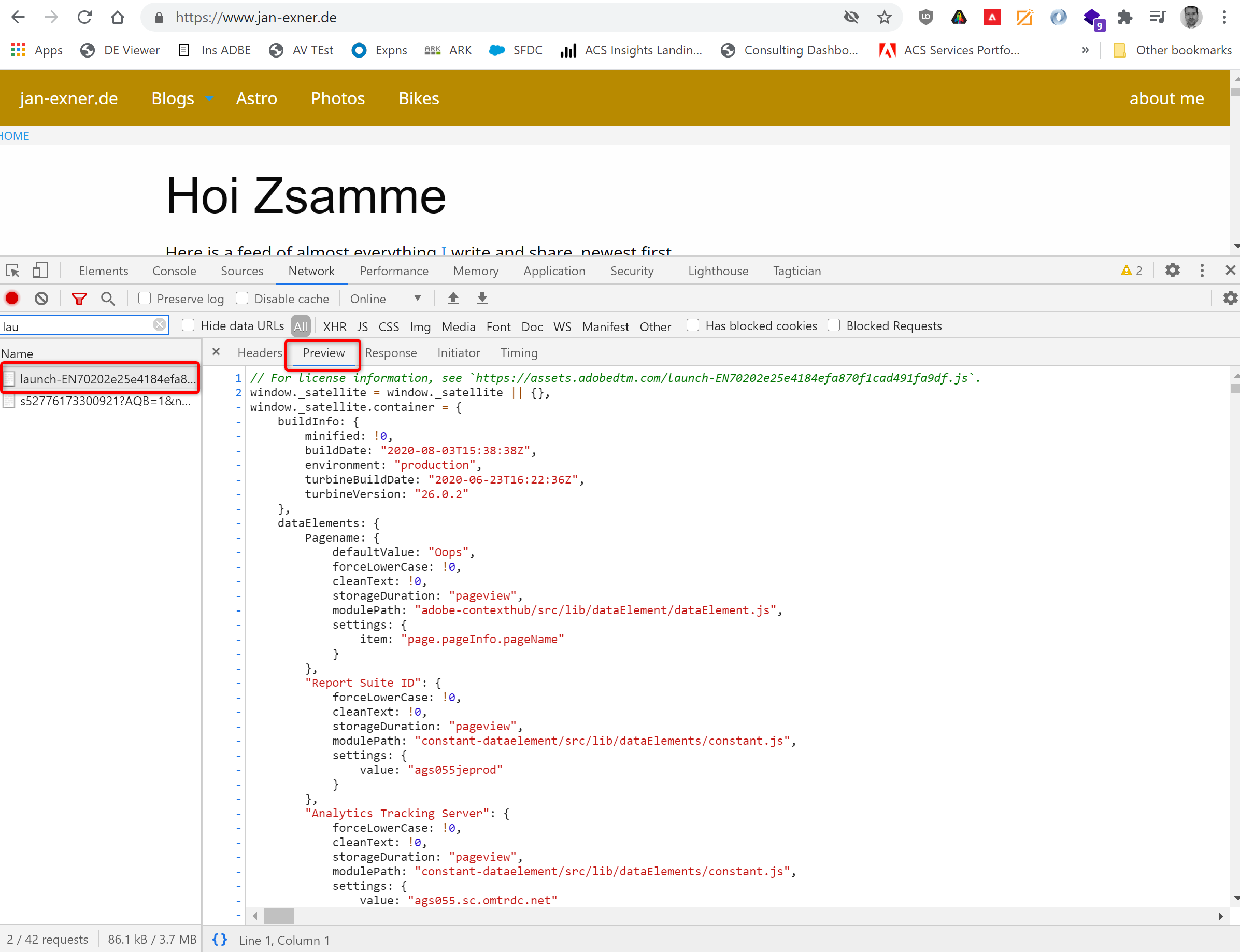1240x952 pixels.
Task: Toggle the red filter funnel icon
Action: (79, 299)
